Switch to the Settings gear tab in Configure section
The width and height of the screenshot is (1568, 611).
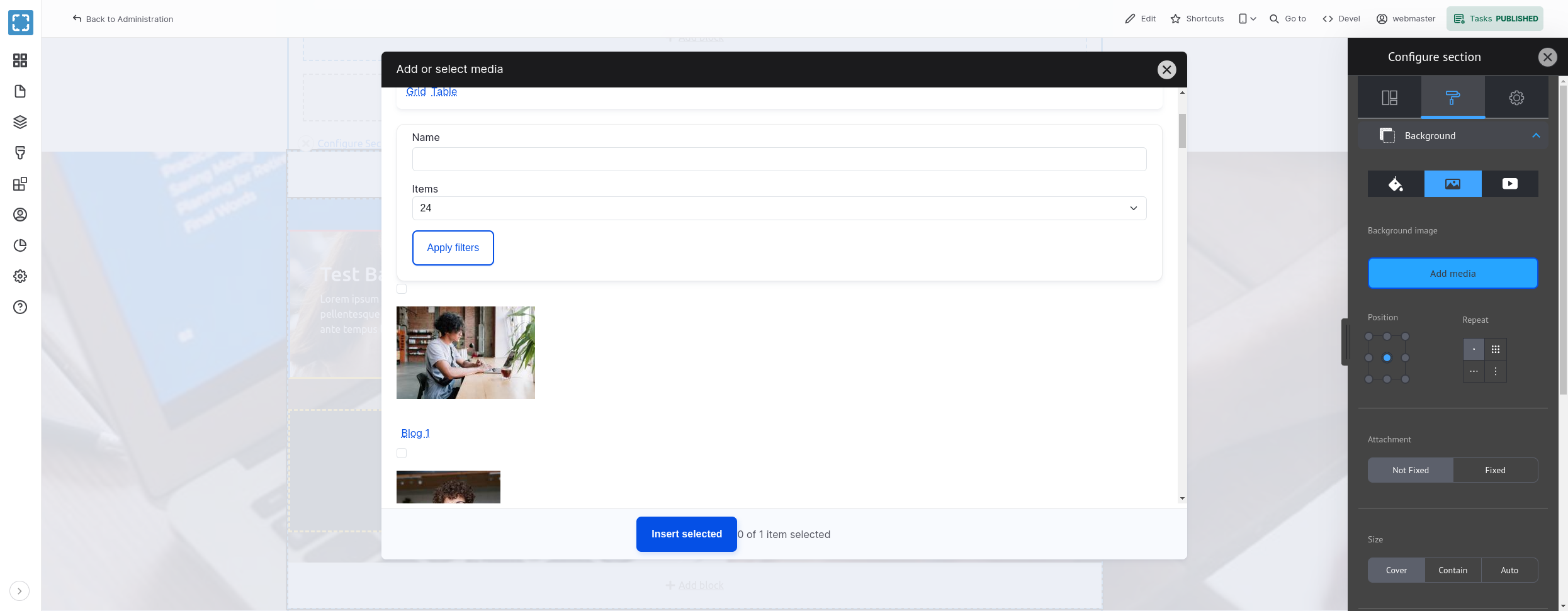point(1516,98)
